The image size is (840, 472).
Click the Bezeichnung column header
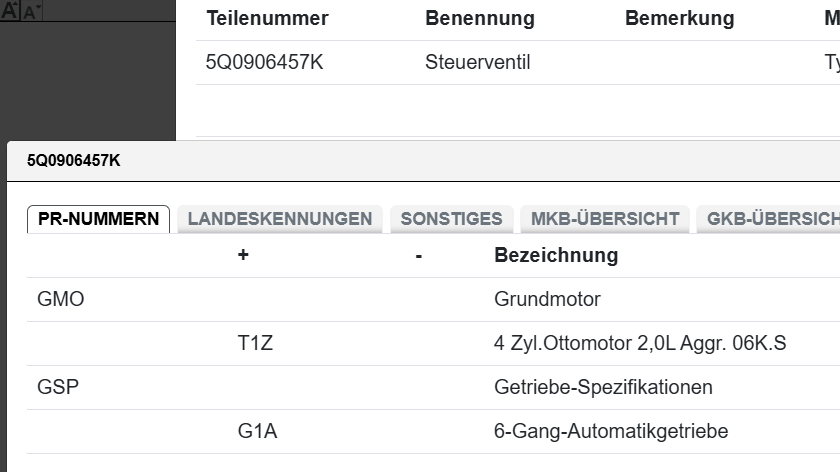(x=556, y=255)
